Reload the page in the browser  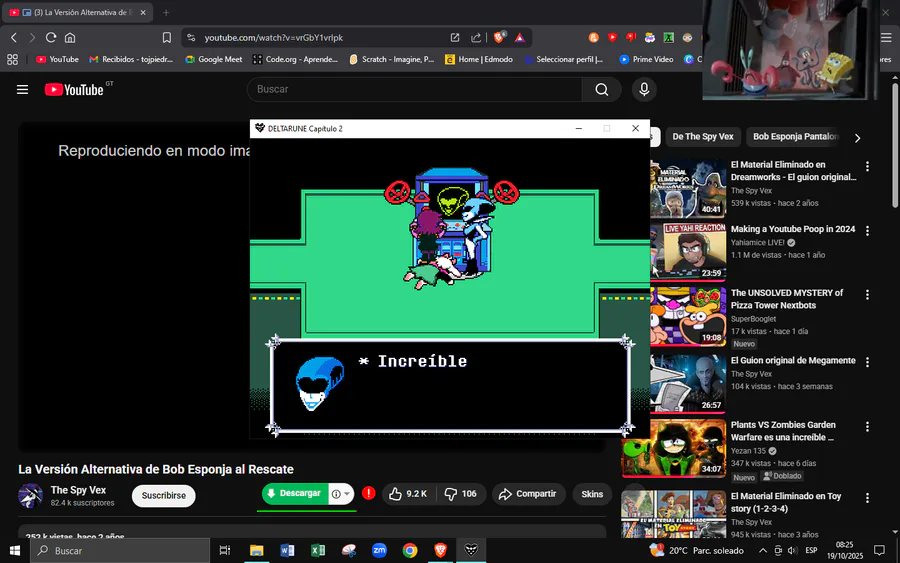[x=51, y=37]
